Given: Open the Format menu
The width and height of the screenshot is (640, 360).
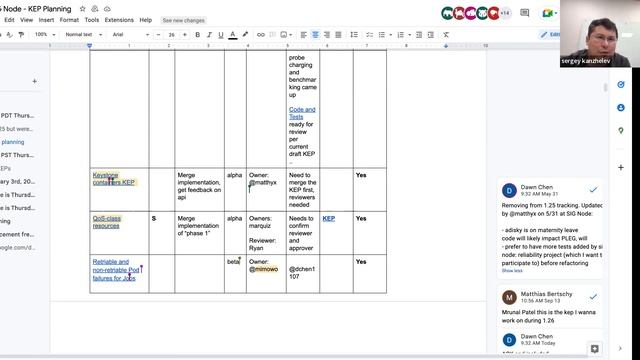Looking at the screenshot, I should [69, 20].
